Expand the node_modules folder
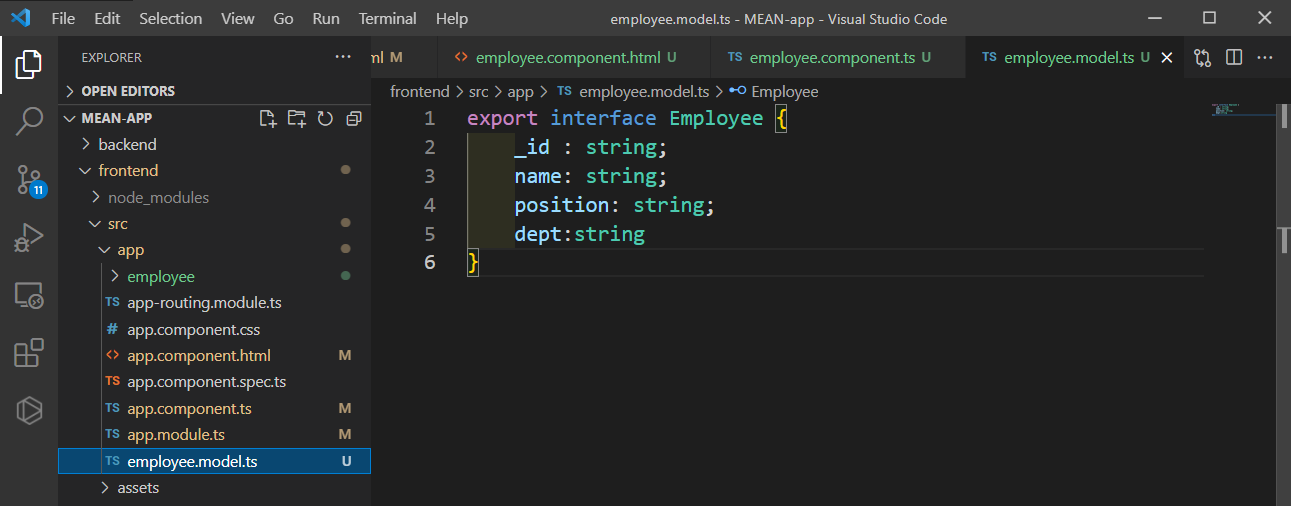 coord(214,197)
